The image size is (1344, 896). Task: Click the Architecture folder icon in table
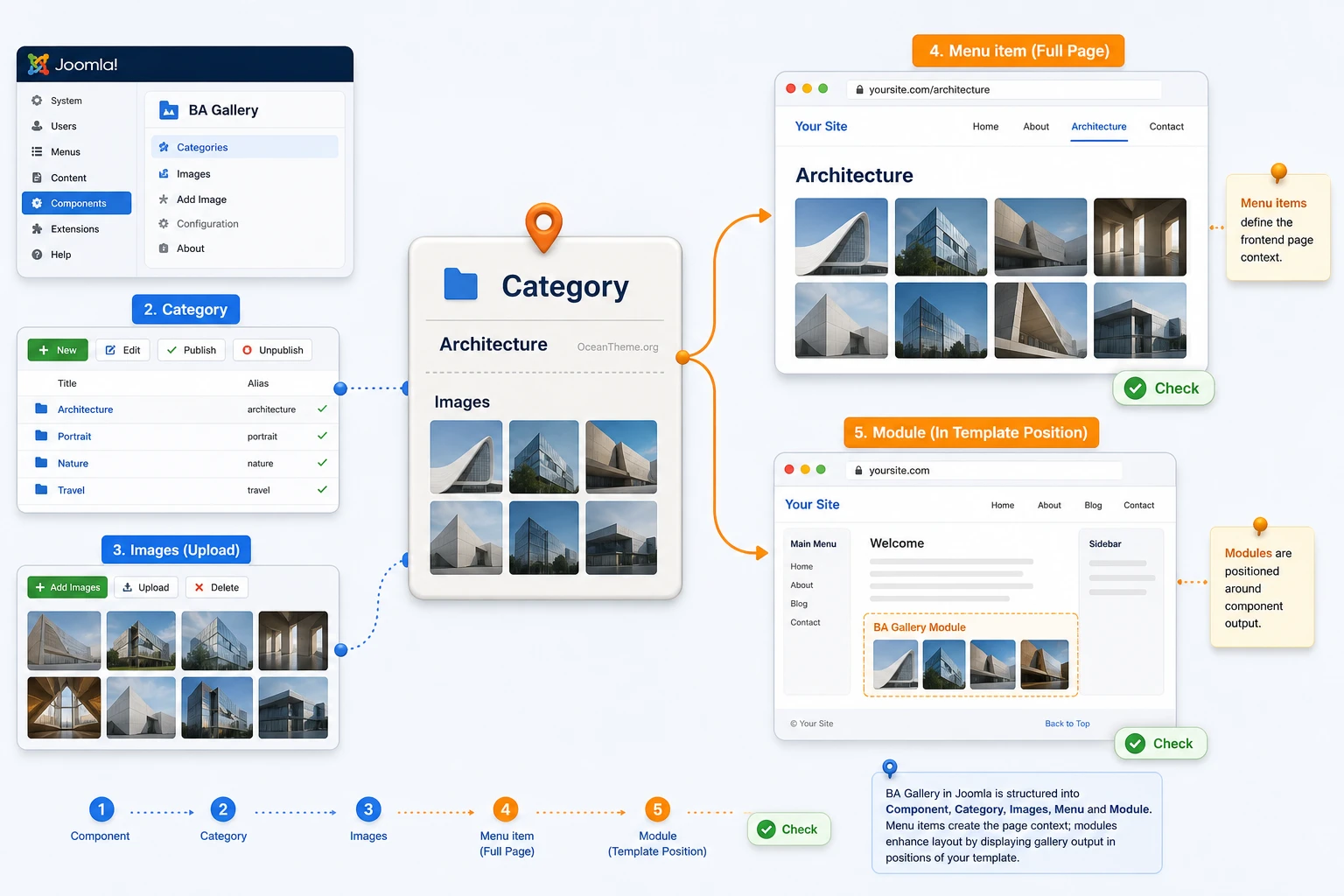41,409
